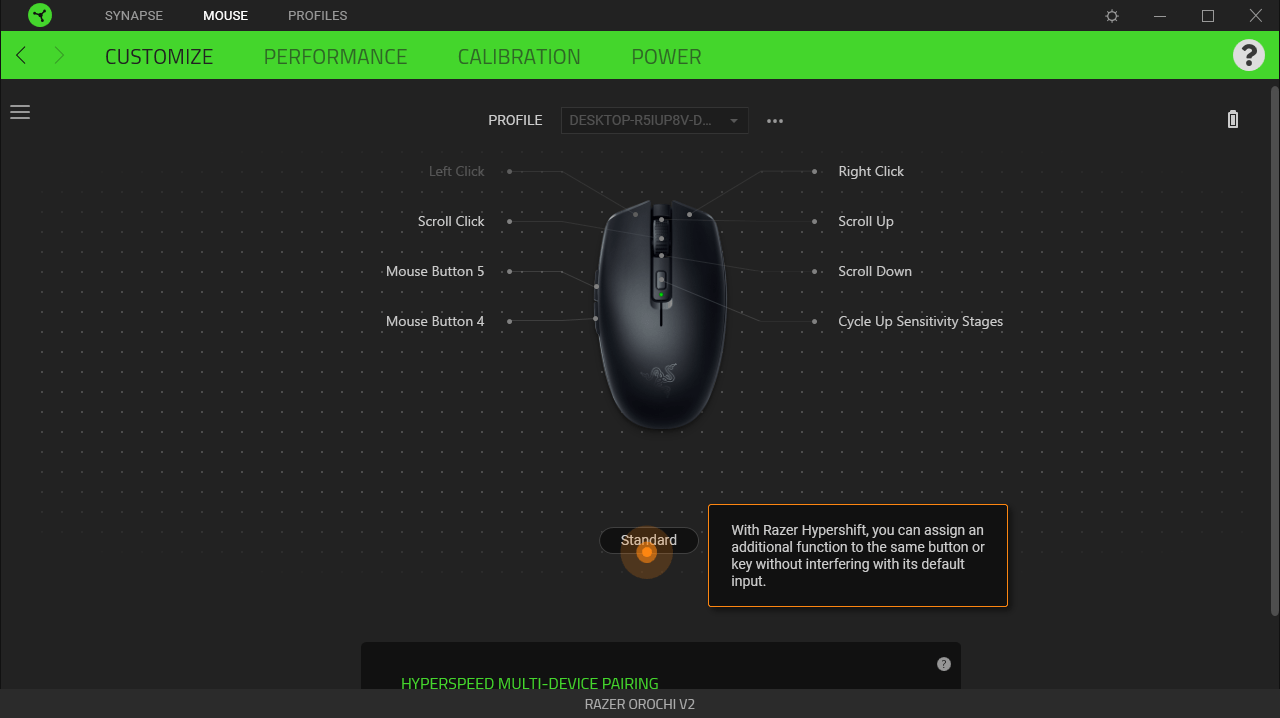Viewport: 1280px width, 718px height.
Task: Check the battery status icon
Action: pyautogui.click(x=1233, y=119)
